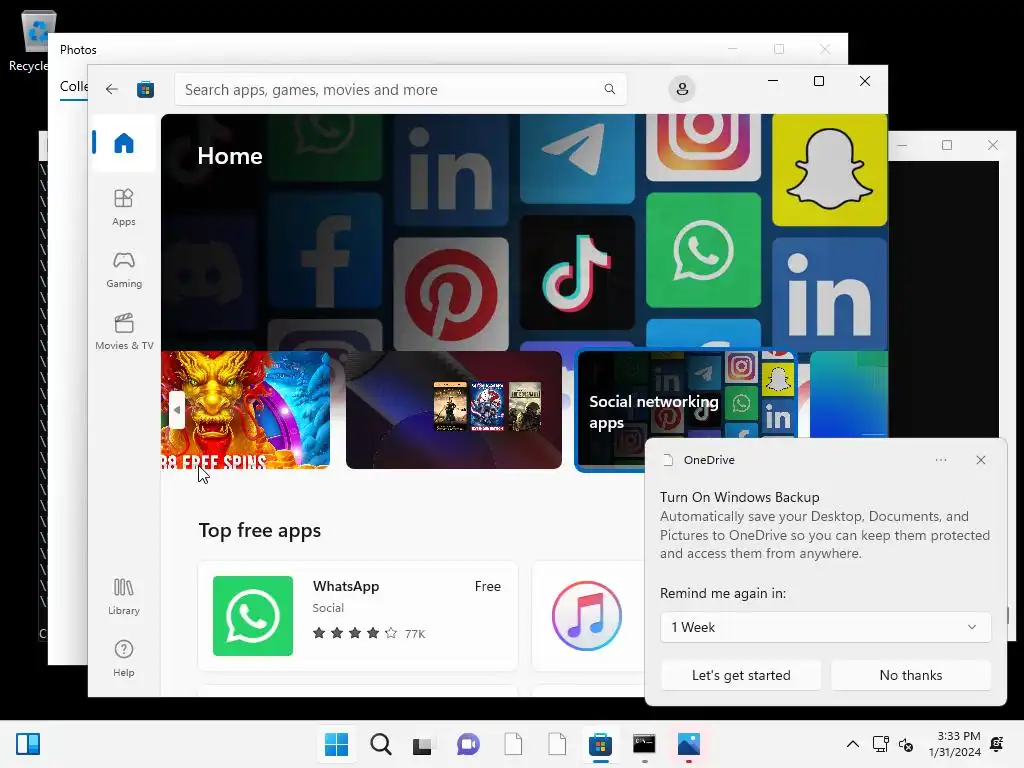
Task: Open the clock and date flyout
Action: [955, 744]
